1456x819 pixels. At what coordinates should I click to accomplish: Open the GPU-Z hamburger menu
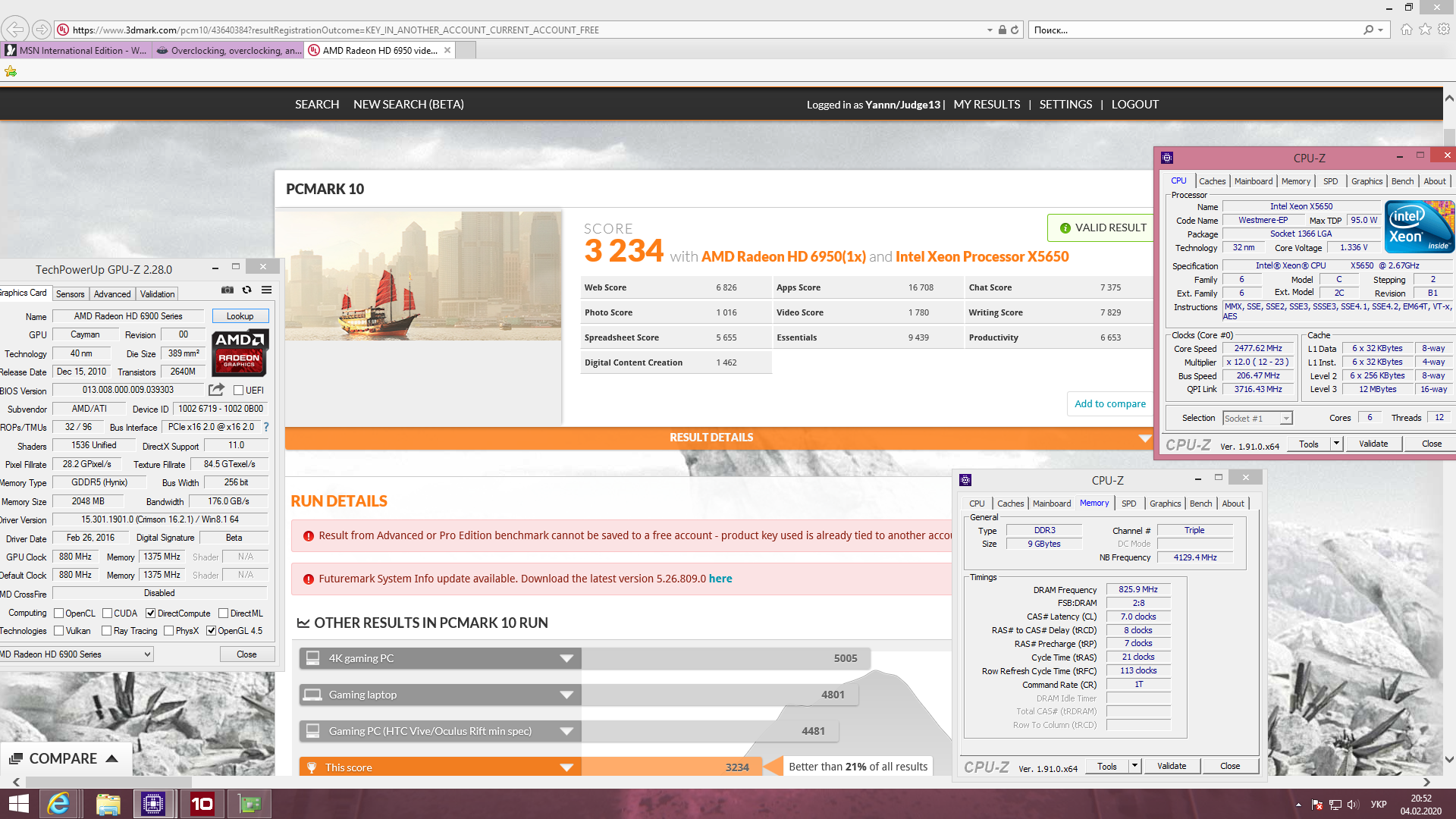267,290
